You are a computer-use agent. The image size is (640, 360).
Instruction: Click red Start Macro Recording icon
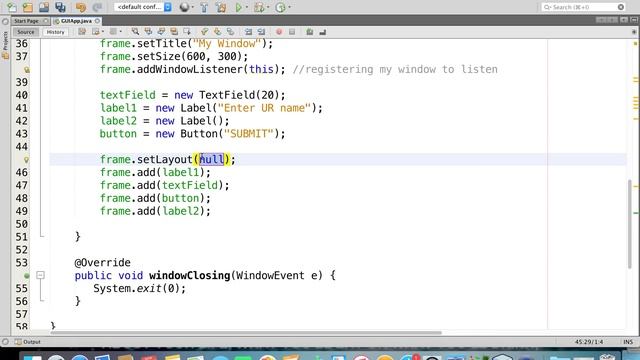click(279, 32)
